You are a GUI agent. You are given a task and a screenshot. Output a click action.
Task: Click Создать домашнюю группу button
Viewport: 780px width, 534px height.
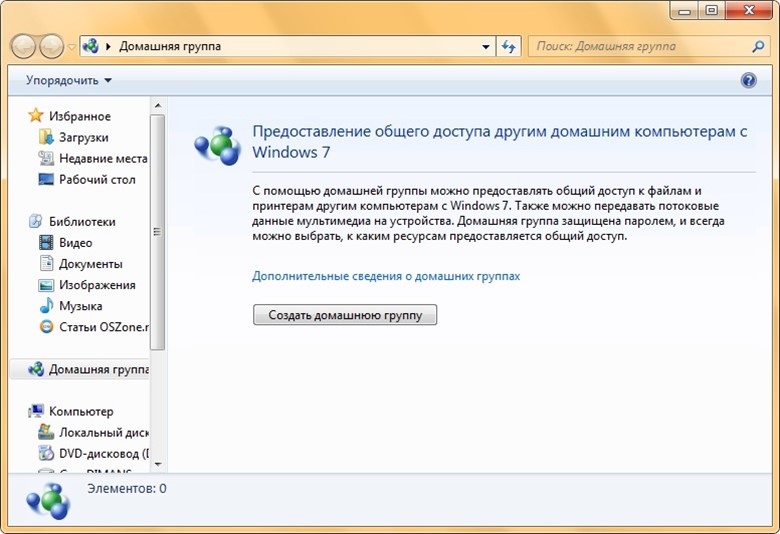pyautogui.click(x=345, y=315)
